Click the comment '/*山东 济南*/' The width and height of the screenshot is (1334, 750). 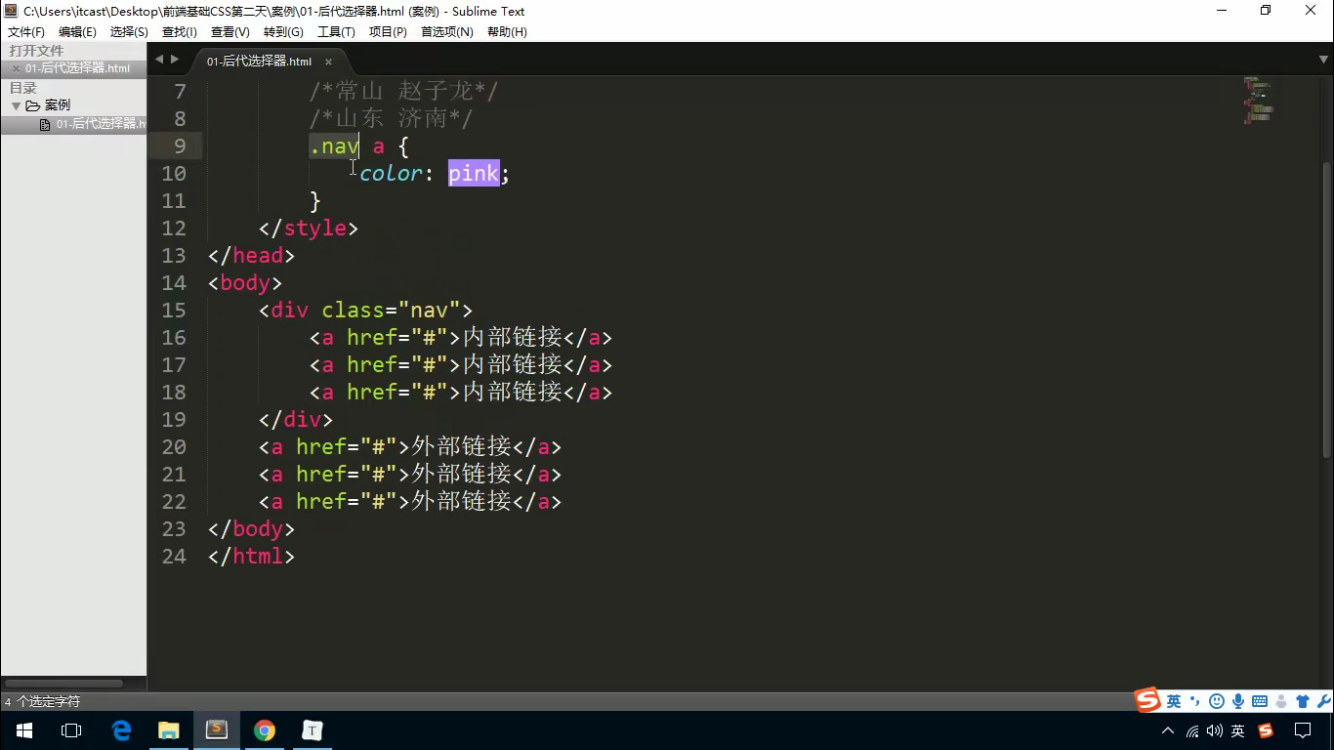click(391, 119)
